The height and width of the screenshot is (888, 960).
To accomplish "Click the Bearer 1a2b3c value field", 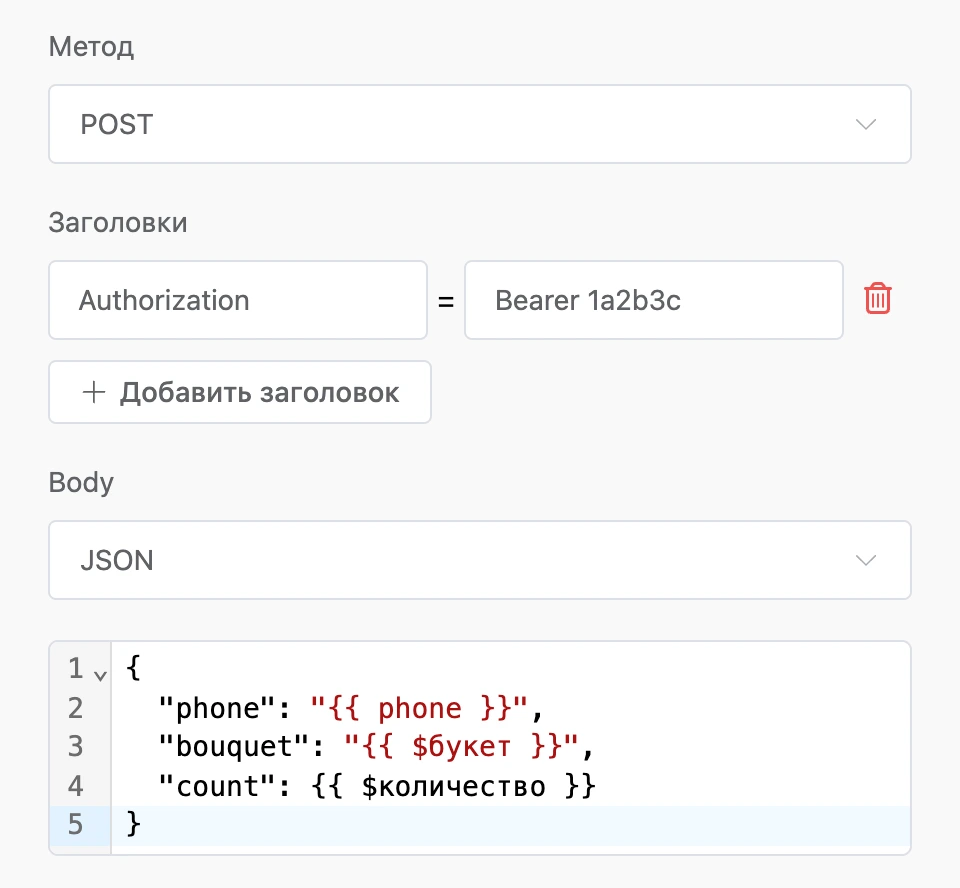I will pyautogui.click(x=654, y=300).
